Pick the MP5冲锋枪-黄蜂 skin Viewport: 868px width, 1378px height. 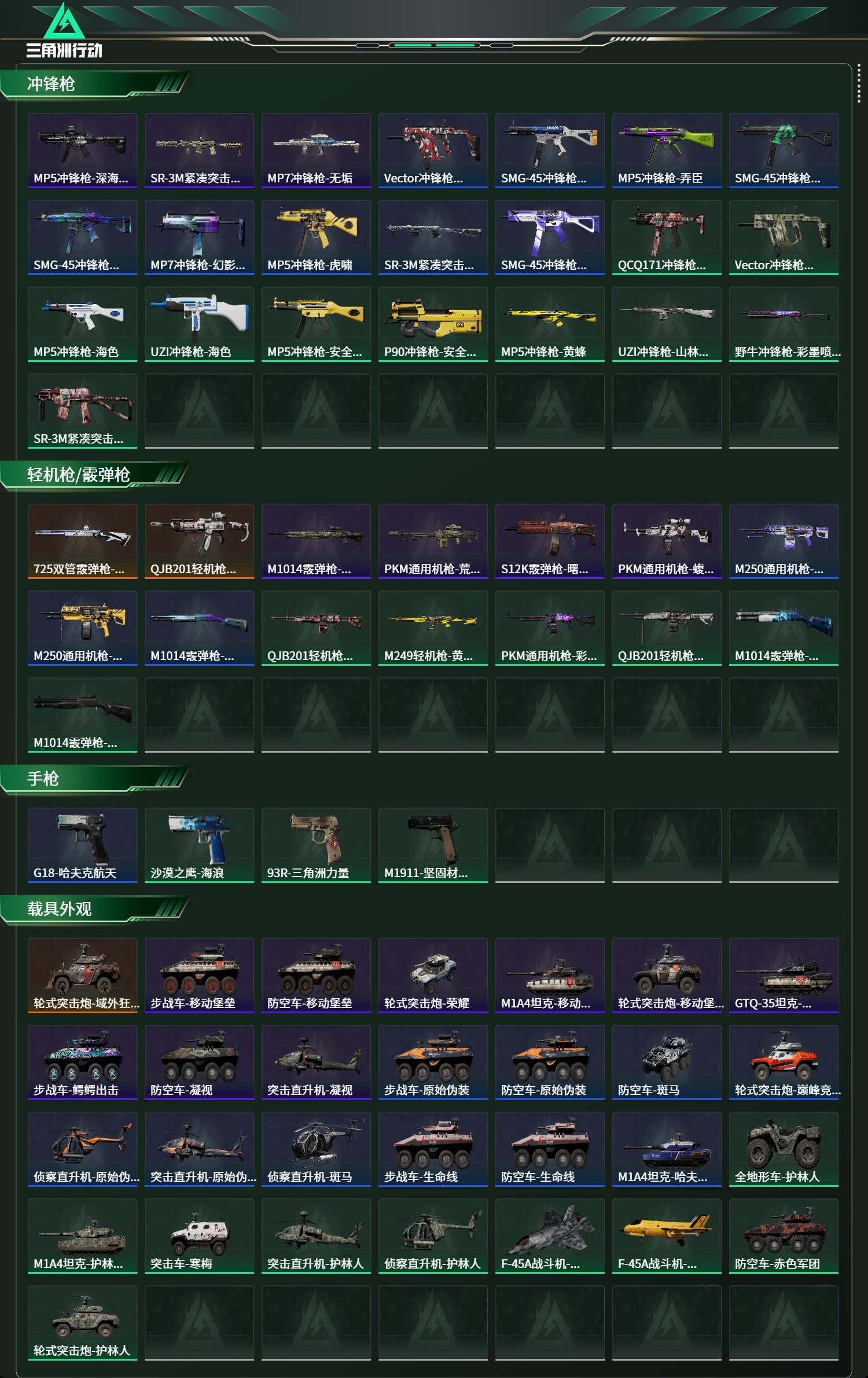550,324
